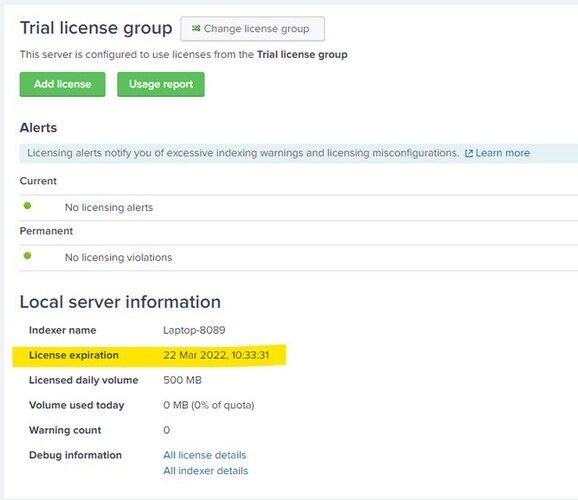Click the Alerts section heading

point(38,128)
